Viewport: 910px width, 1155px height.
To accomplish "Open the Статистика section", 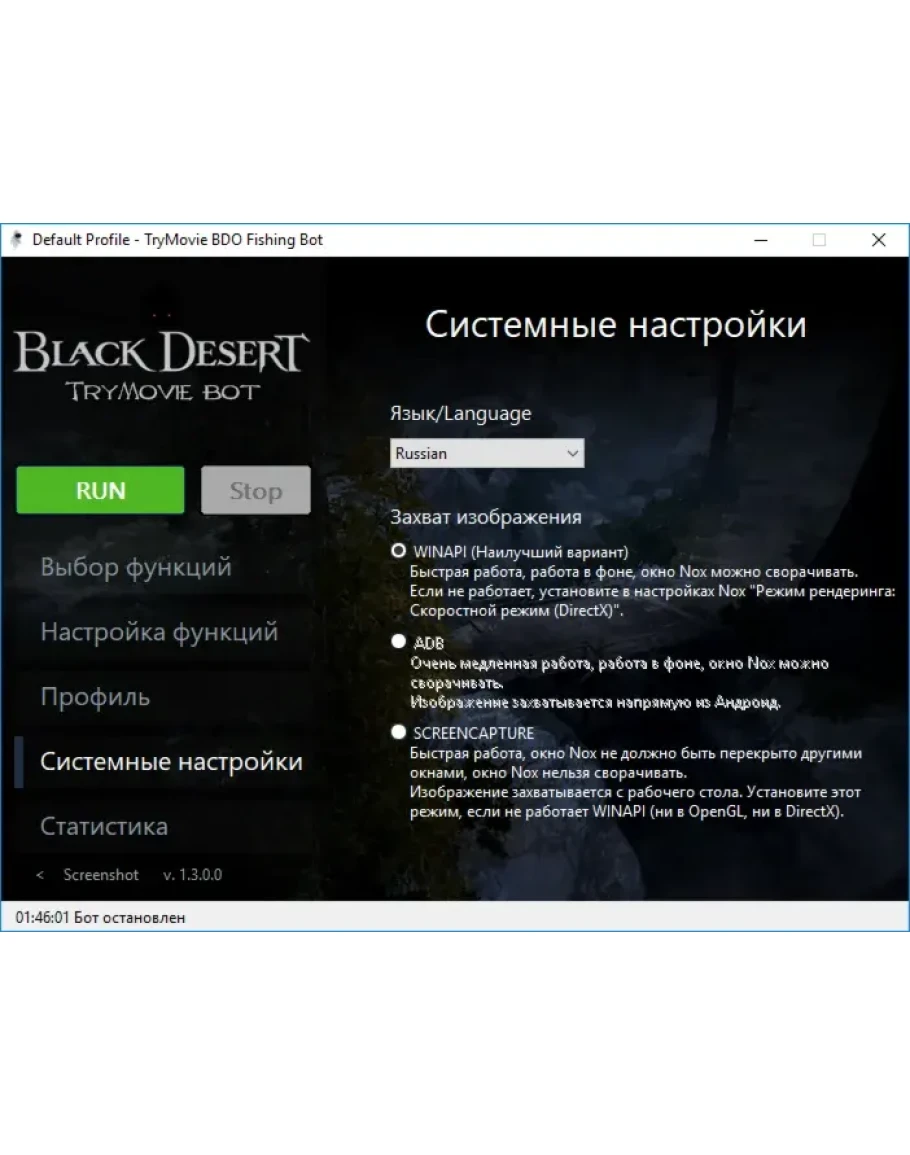I will pyautogui.click(x=104, y=827).
